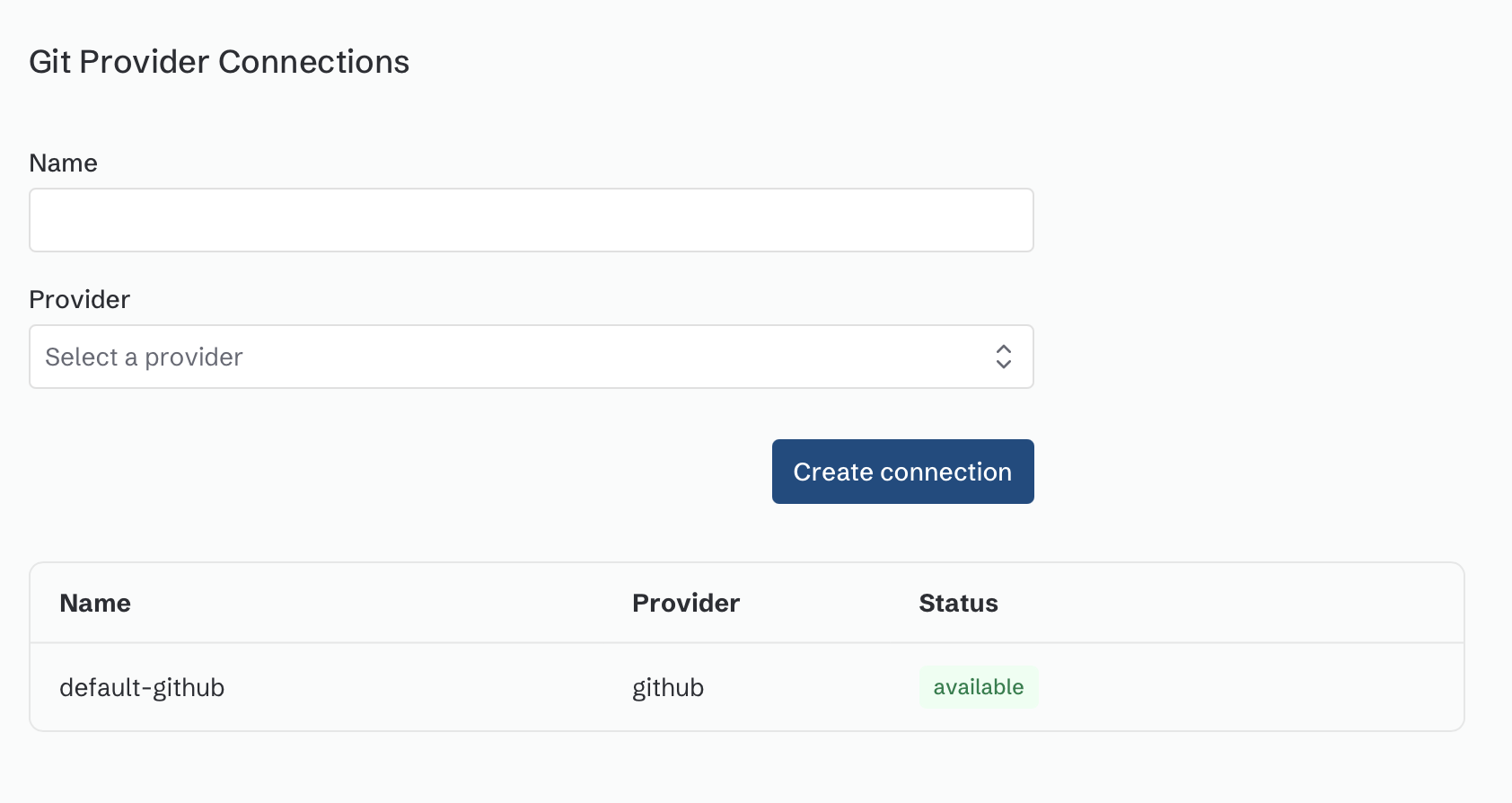Click the Provider column header
The image size is (1512, 803).
click(x=686, y=603)
